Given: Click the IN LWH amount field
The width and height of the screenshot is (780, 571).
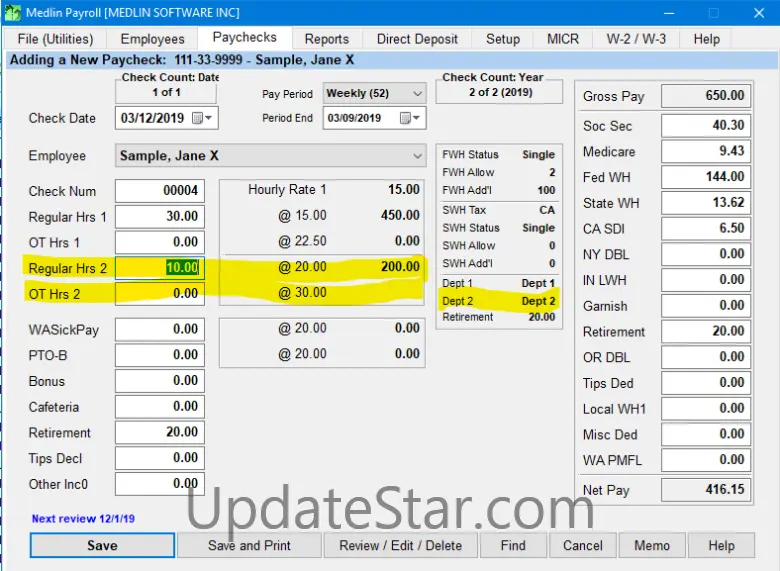Looking at the screenshot, I should point(705,280).
